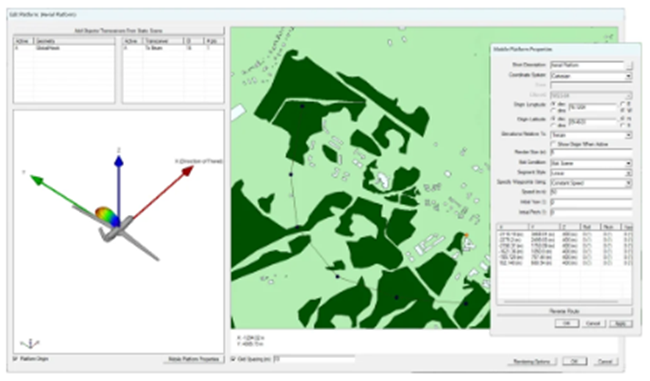This screenshot has width=650, height=381.
Task: Open the Specify Waypoints Using dropdown
Action: (x=591, y=183)
